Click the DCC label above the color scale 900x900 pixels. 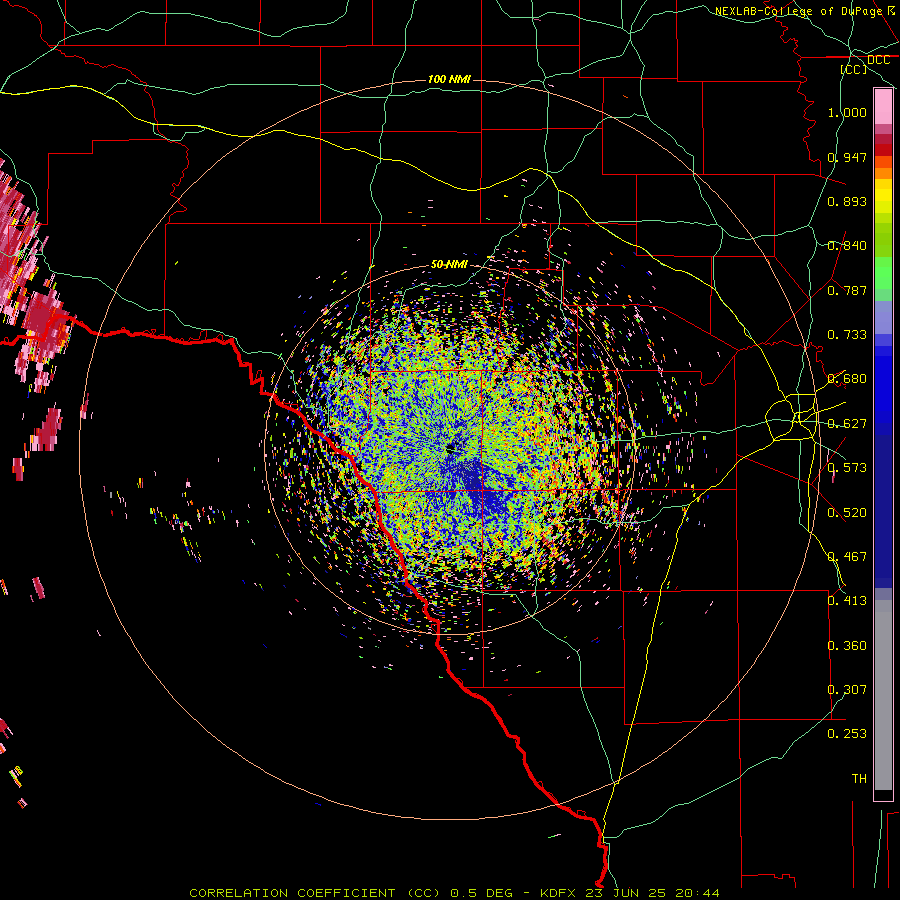[878, 60]
